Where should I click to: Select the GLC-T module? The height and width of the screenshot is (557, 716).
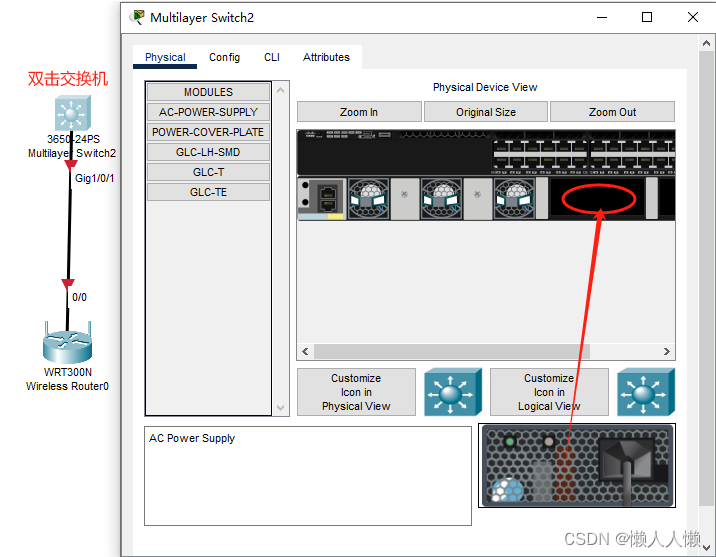click(208, 172)
